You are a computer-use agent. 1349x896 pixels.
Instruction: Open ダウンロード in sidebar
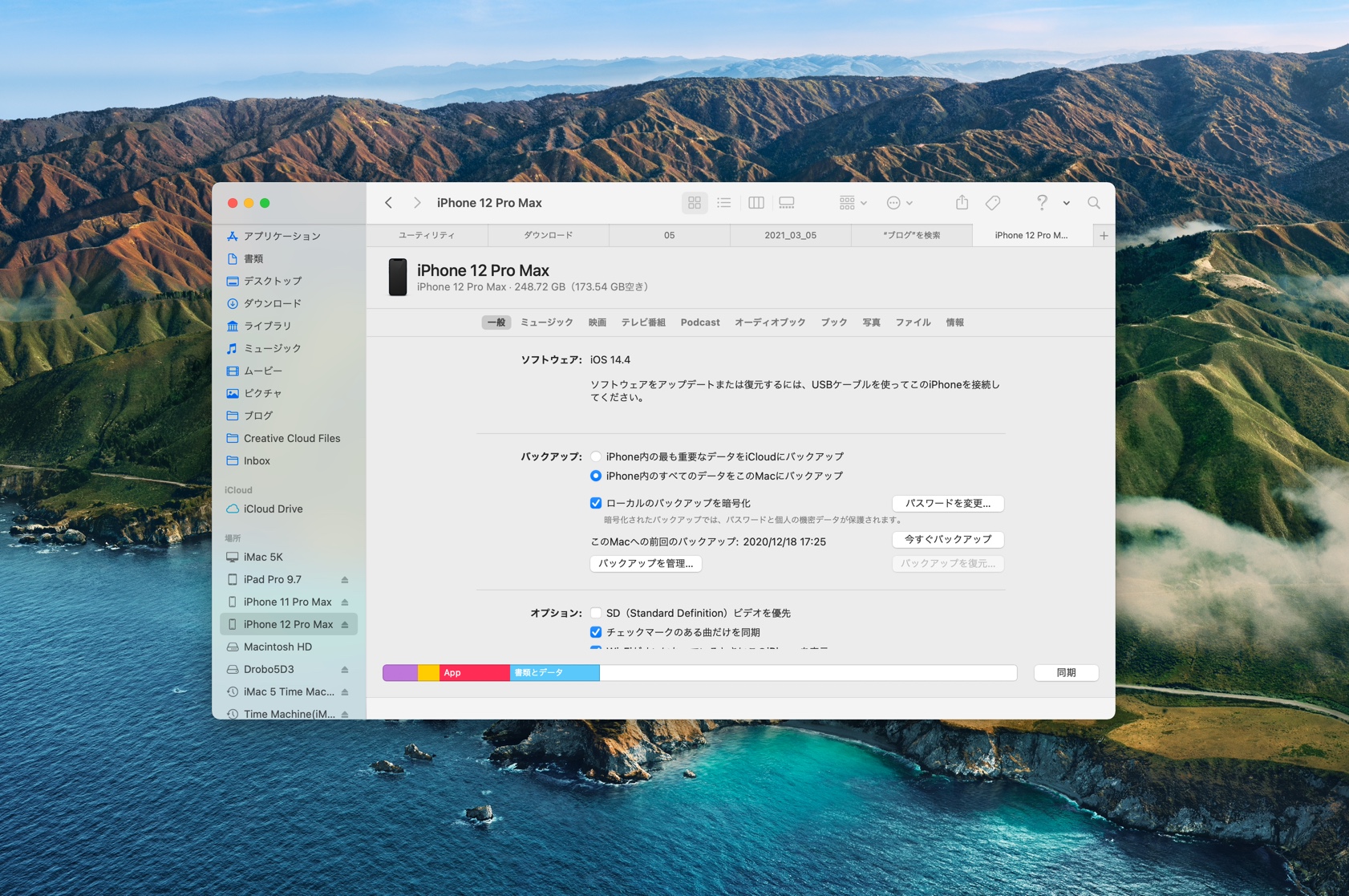point(289,303)
